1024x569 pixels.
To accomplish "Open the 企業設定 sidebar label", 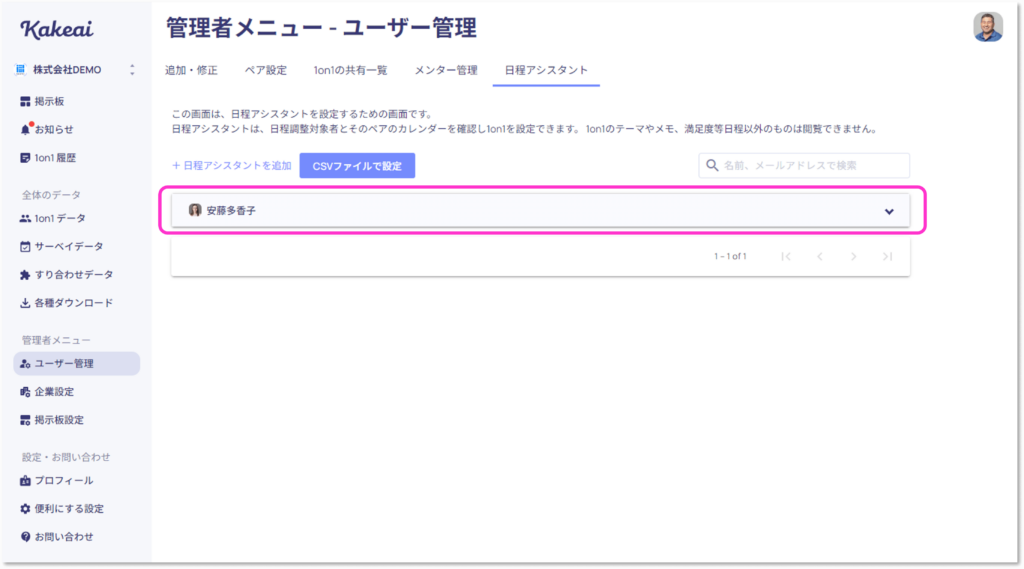I will [54, 391].
